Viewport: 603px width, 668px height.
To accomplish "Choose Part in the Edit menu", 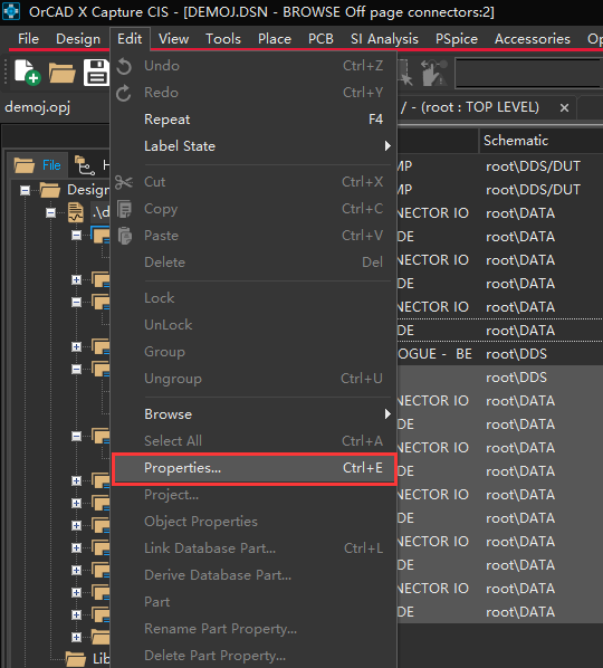I will click(254, 602).
